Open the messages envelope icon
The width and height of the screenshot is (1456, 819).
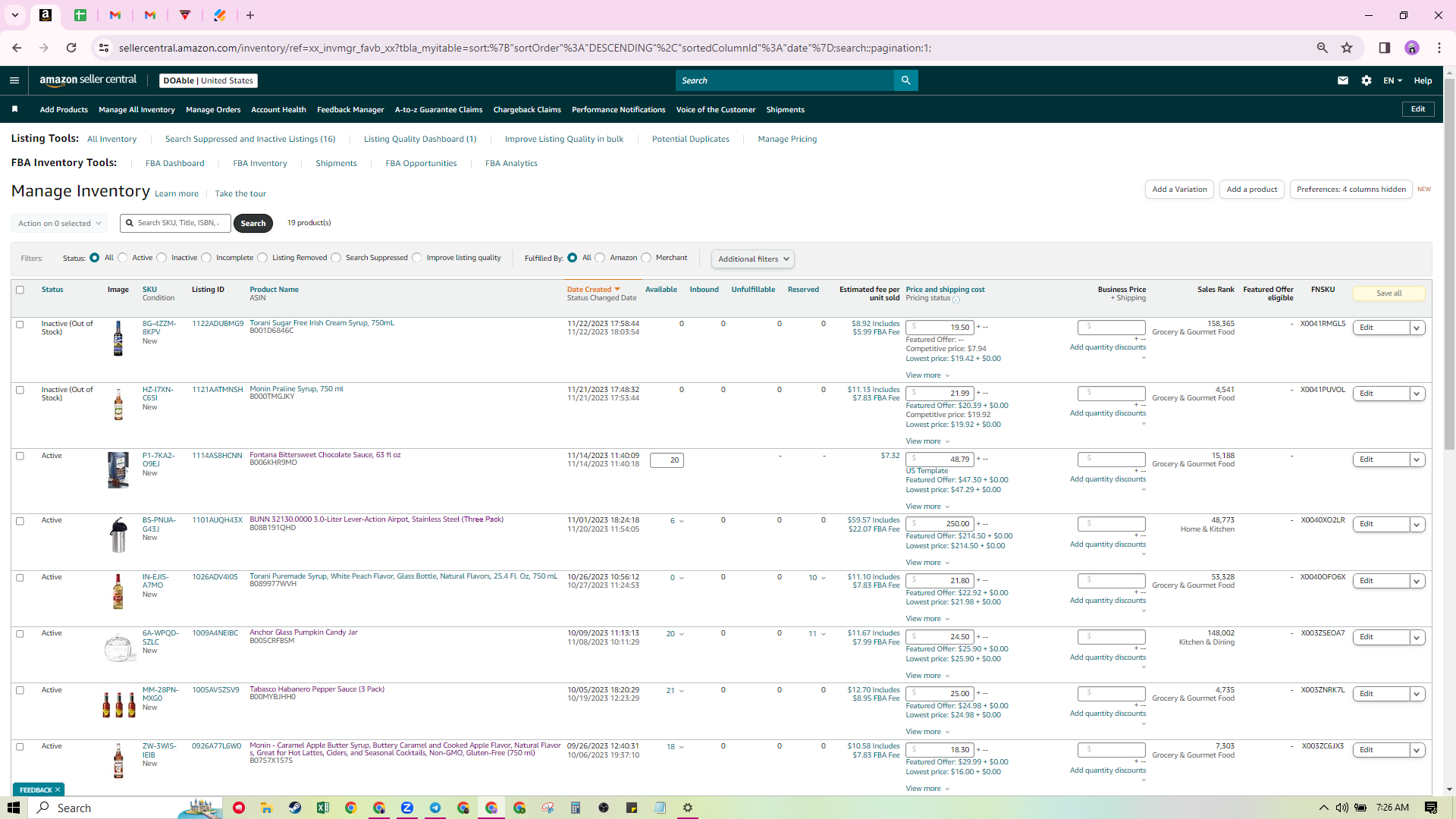(1343, 80)
